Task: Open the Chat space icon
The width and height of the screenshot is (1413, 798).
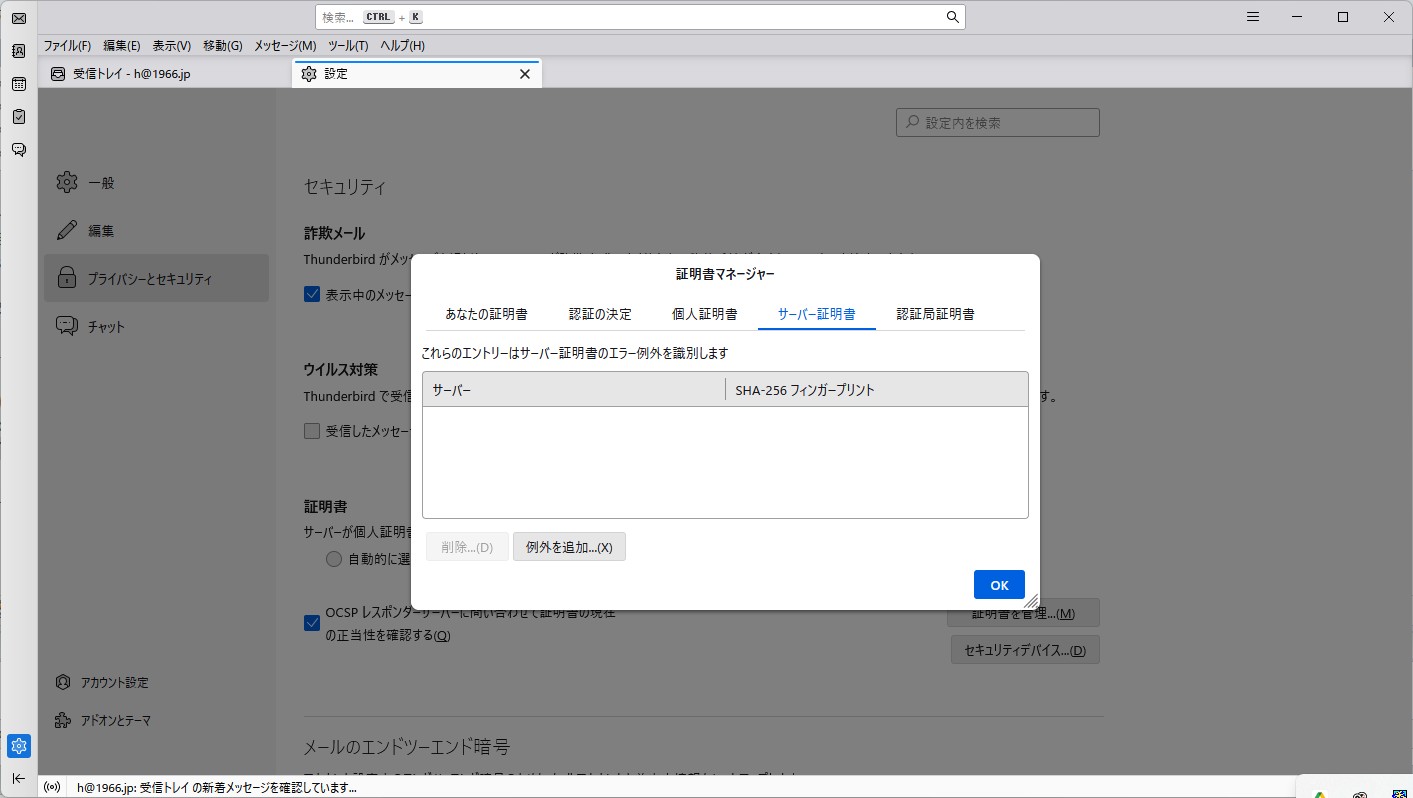Action: [x=18, y=150]
